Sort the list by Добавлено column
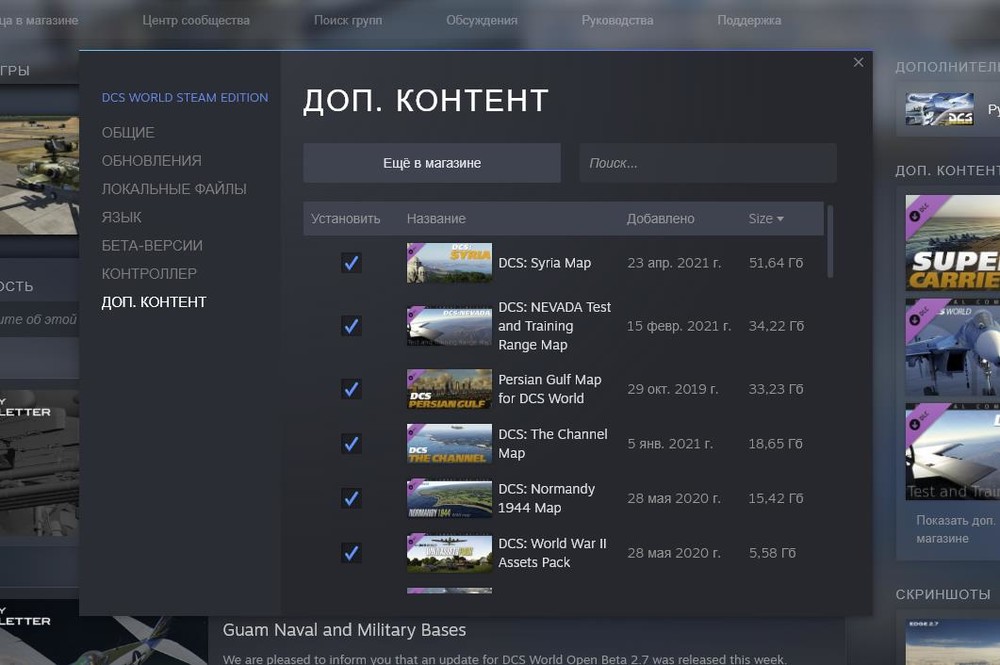The image size is (1000, 665). [x=660, y=219]
